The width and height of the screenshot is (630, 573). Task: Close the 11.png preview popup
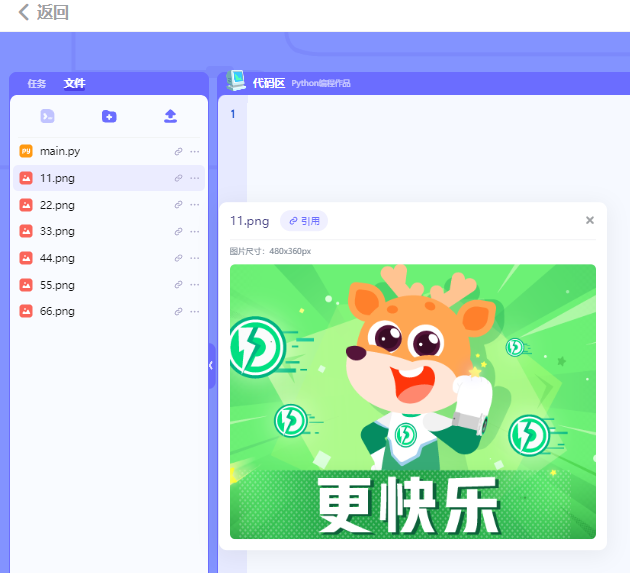click(589, 220)
